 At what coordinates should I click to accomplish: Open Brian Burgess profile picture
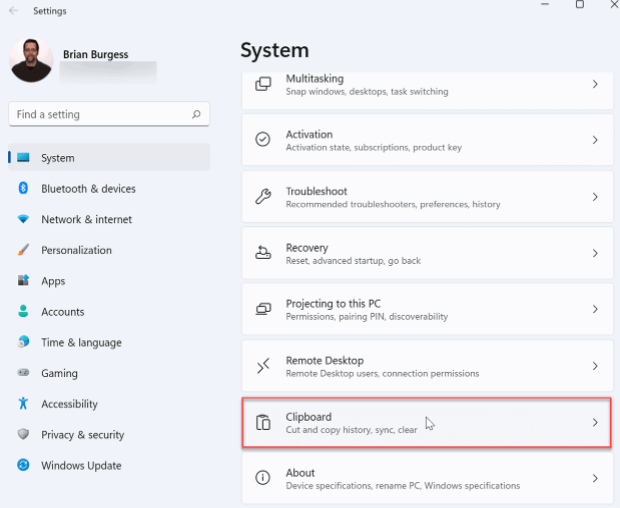click(x=31, y=60)
